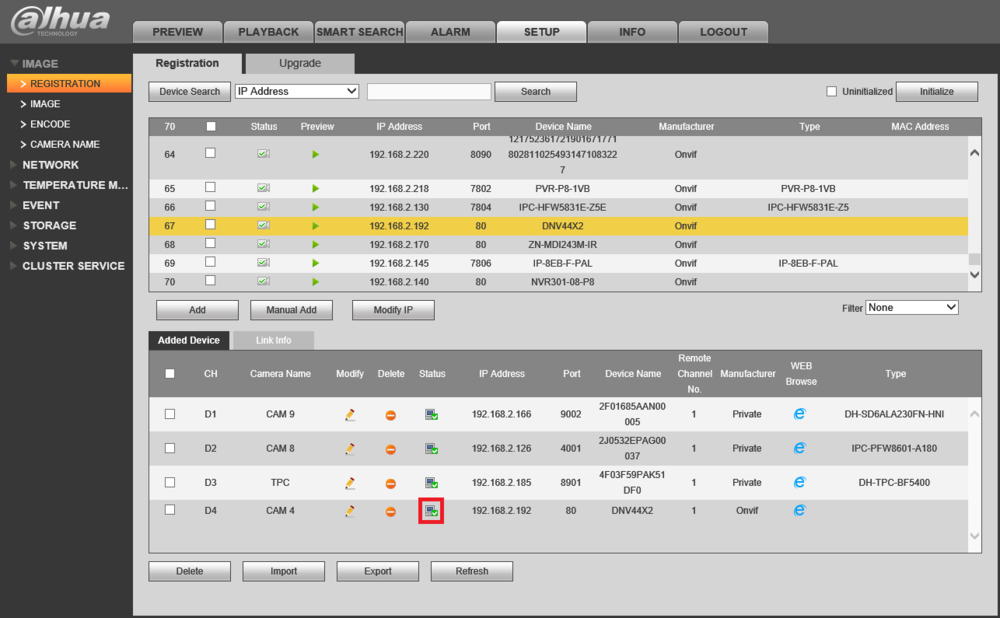Click the modify pencil icon for CAM 4
The height and width of the screenshot is (618, 1000).
(349, 511)
